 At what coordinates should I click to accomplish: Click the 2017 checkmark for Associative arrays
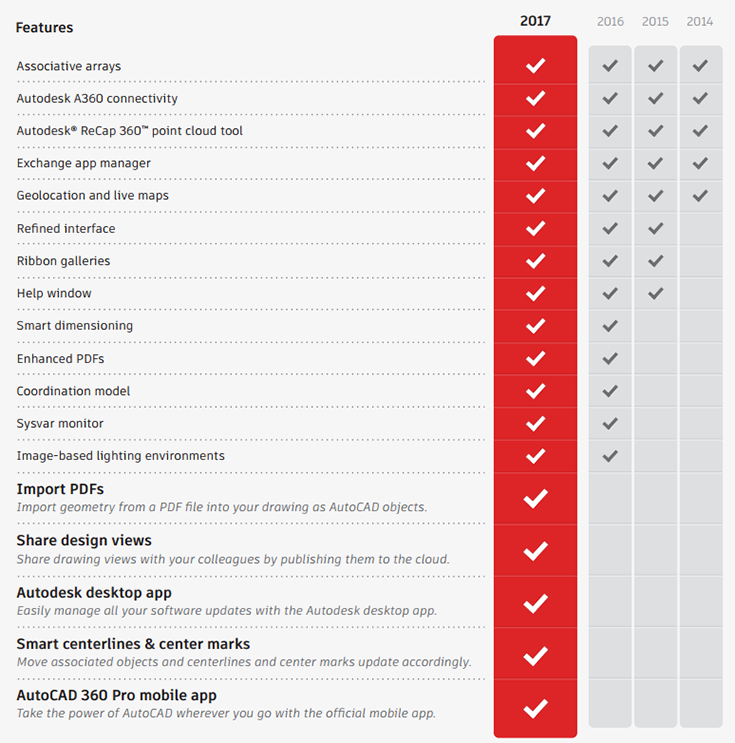tap(535, 66)
